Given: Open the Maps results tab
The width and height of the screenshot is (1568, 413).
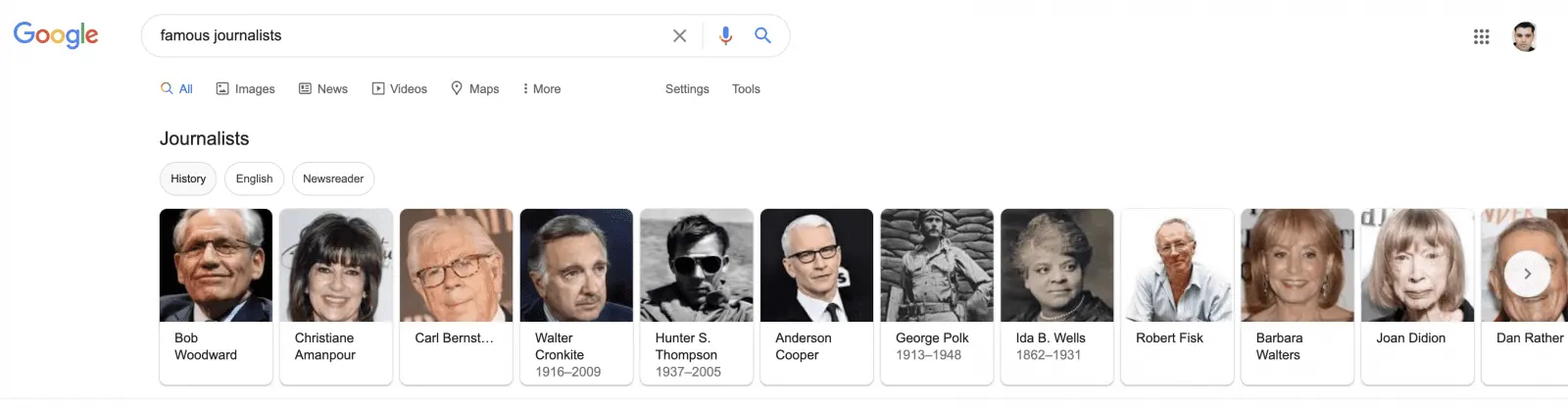Looking at the screenshot, I should 474,89.
